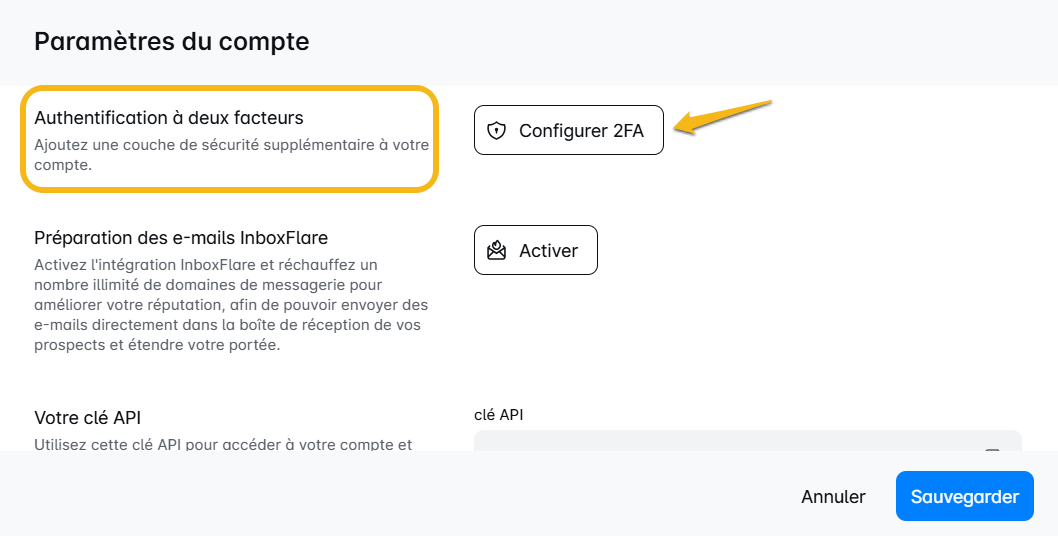The image size is (1058, 536).
Task: Click the InboxFlare integration description paragraph
Action: tap(231, 305)
